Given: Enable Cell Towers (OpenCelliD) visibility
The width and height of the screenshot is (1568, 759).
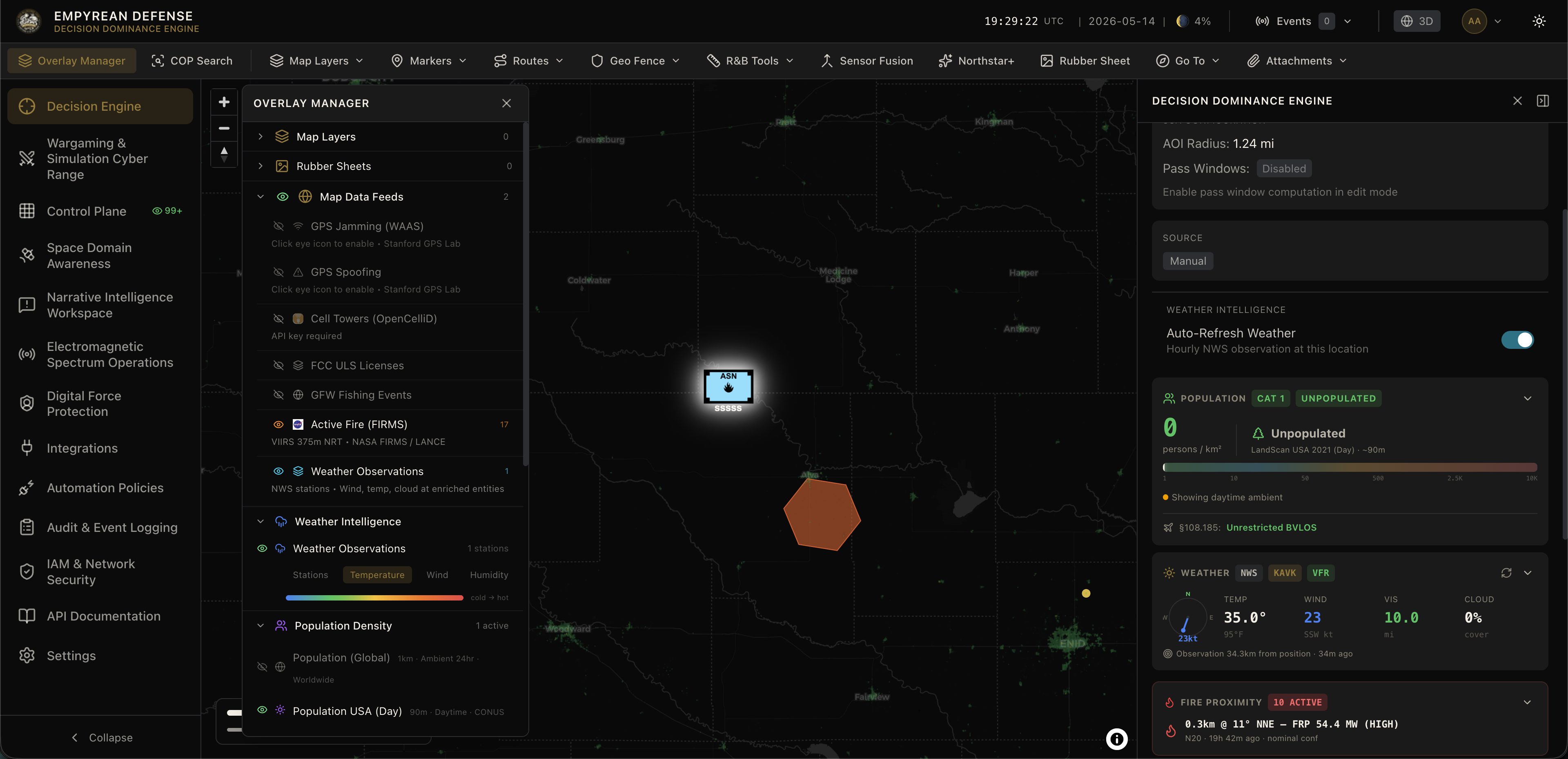Looking at the screenshot, I should [278, 319].
